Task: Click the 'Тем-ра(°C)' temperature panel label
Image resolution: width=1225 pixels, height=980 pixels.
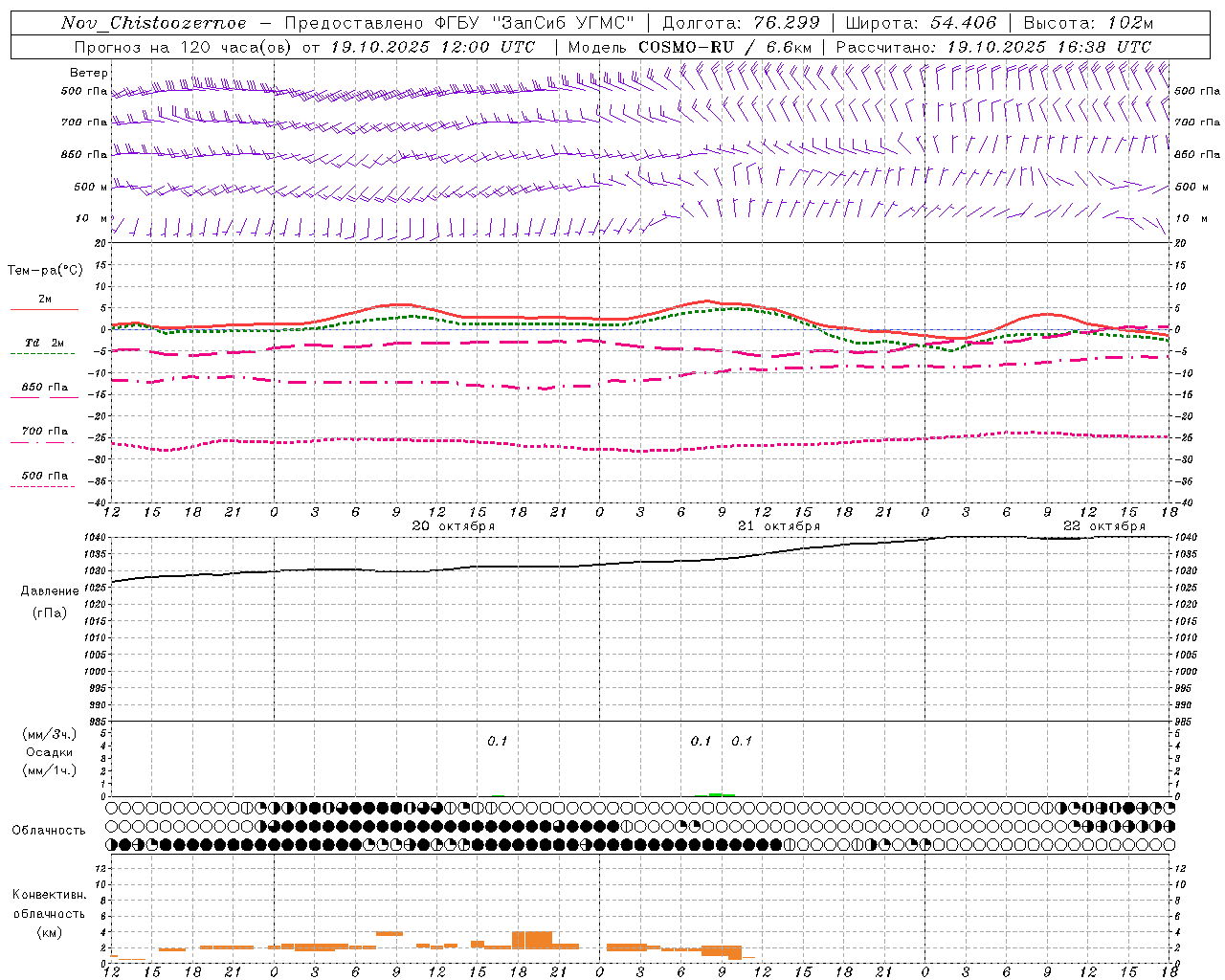Action: tap(45, 271)
